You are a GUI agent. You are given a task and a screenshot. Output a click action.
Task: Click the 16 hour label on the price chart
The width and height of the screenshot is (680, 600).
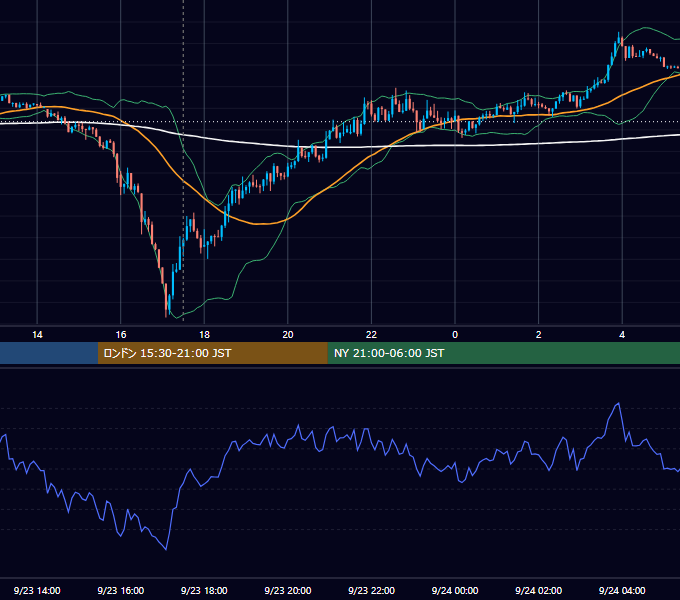point(121,335)
